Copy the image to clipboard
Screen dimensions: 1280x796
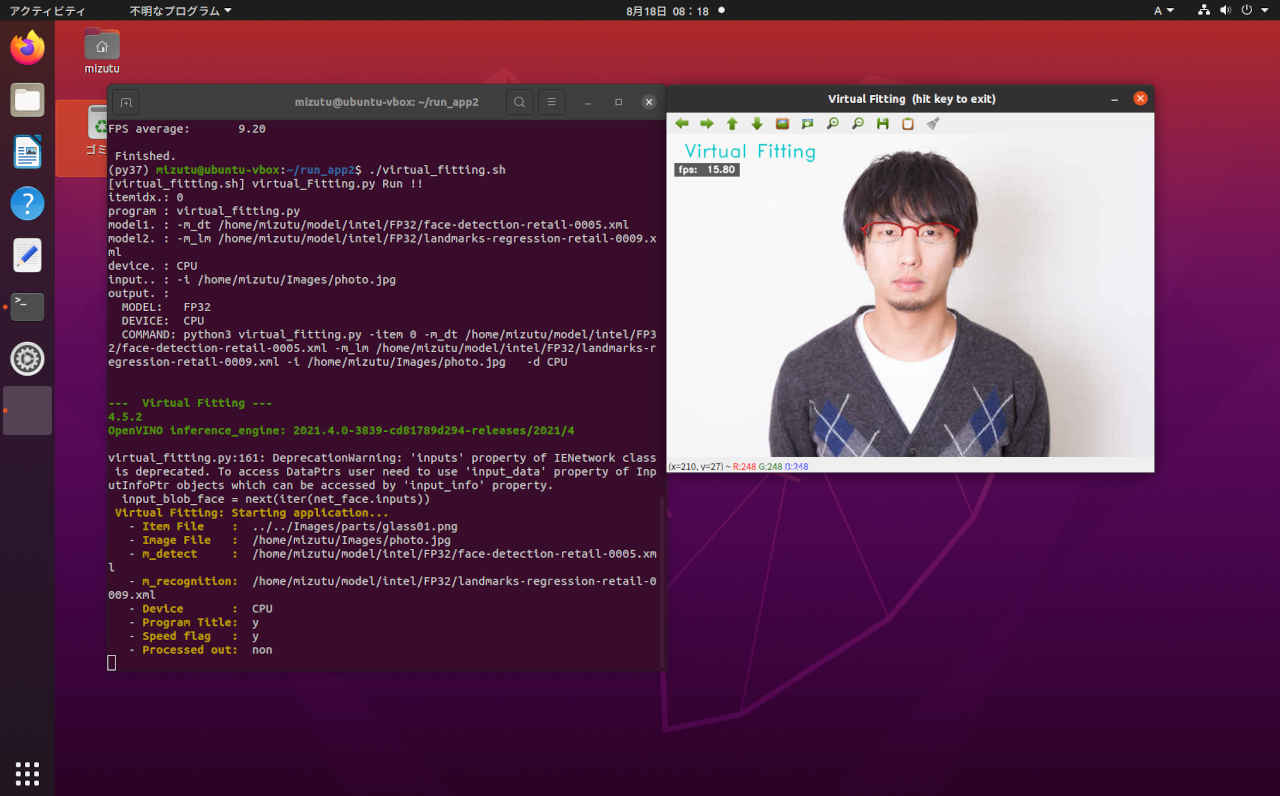coord(907,124)
